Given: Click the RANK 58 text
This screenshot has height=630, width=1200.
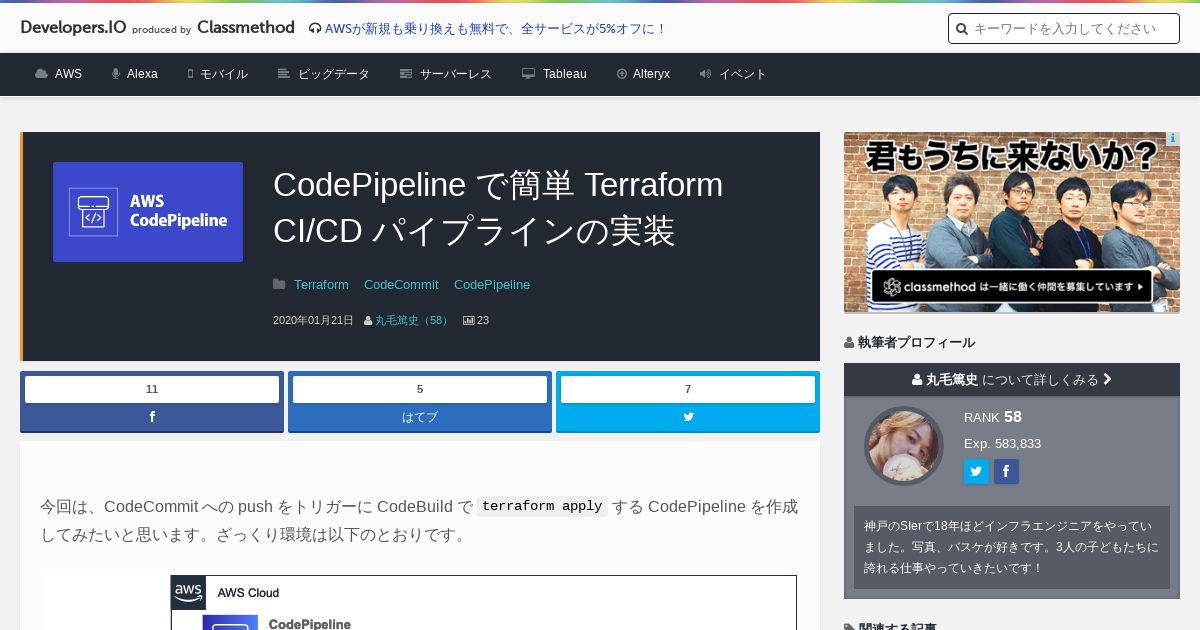Looking at the screenshot, I should (x=993, y=417).
